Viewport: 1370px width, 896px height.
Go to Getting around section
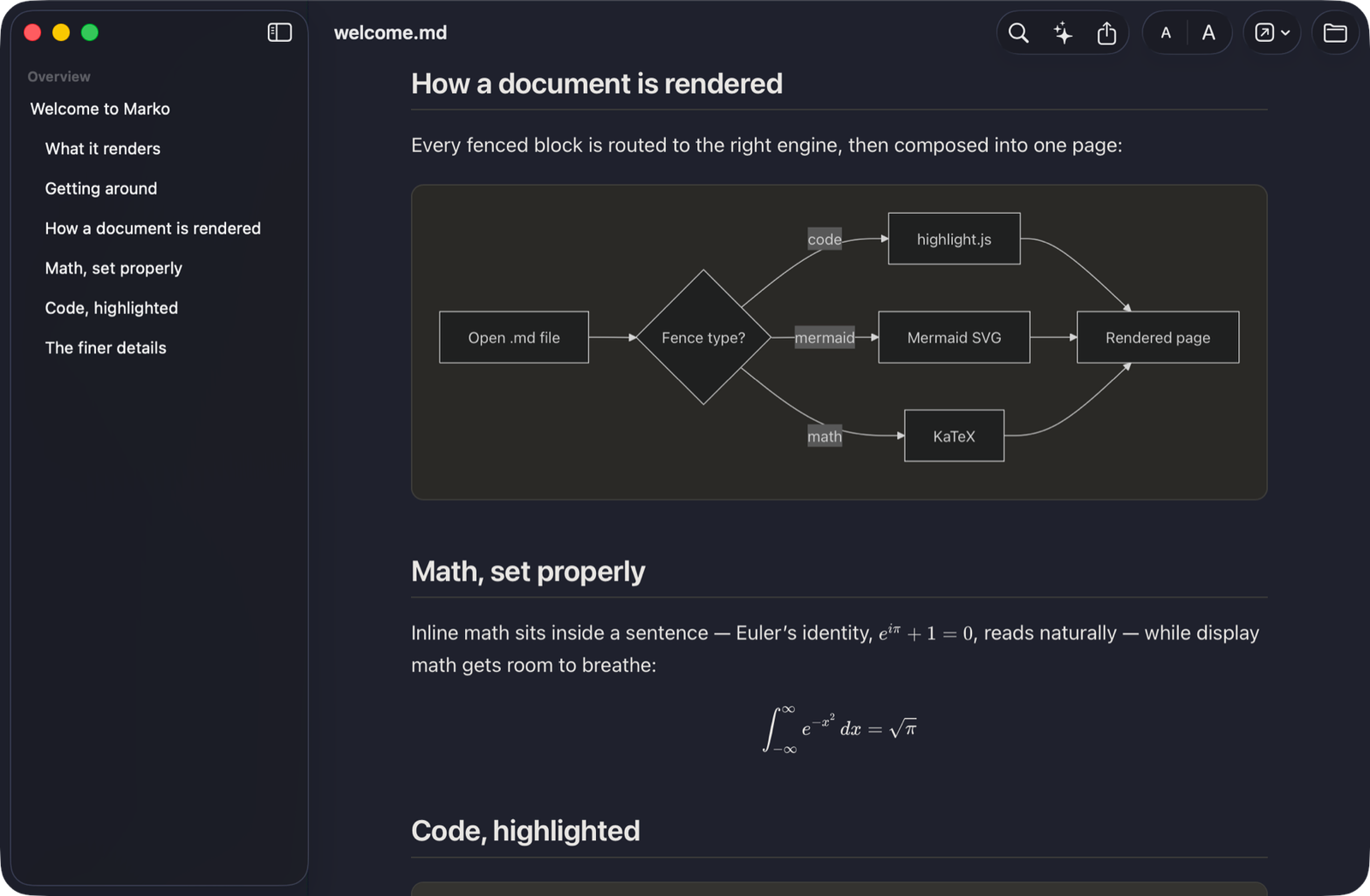(101, 188)
